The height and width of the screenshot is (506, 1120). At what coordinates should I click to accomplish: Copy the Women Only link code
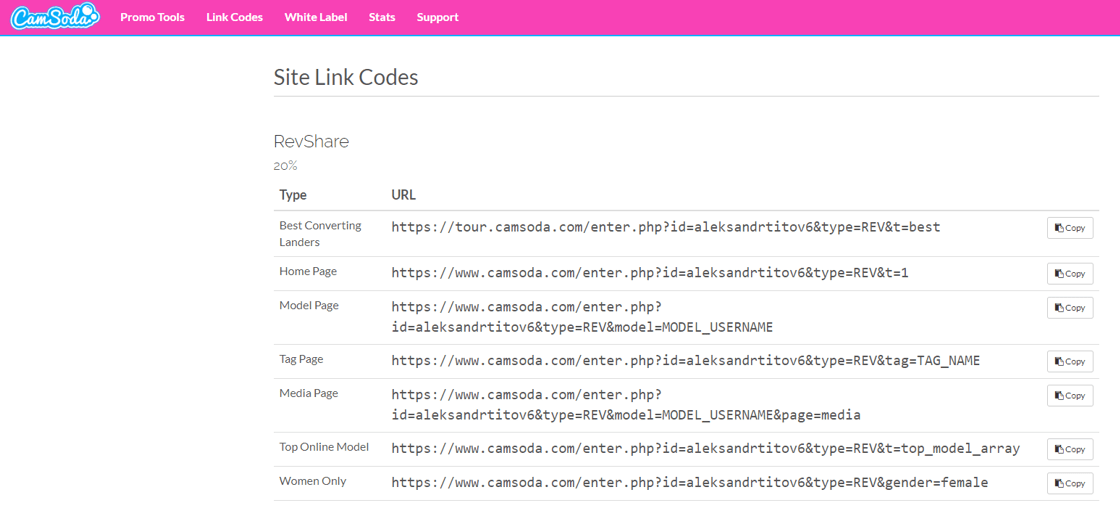pos(1070,484)
